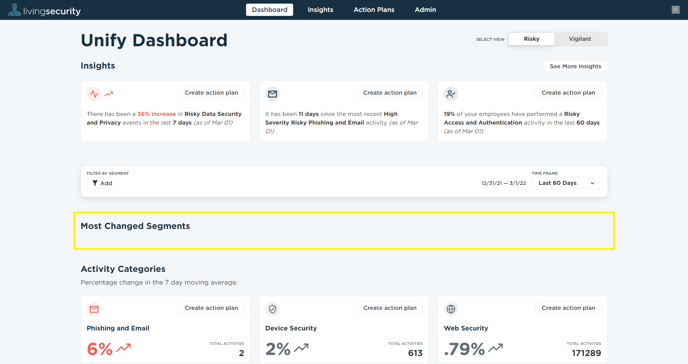688x364 pixels.
Task: Go to the Admin tab
Action: (x=425, y=10)
